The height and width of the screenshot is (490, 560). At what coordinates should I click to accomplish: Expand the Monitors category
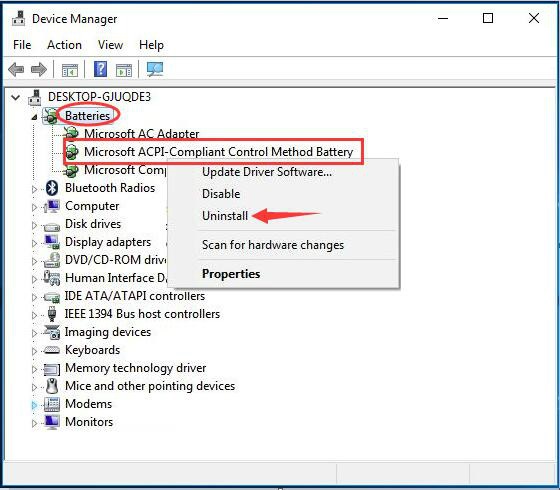click(x=34, y=423)
